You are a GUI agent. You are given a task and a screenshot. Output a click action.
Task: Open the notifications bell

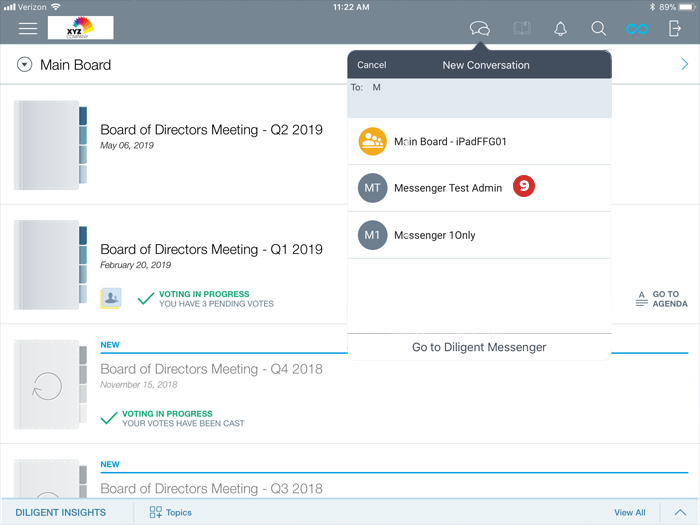(561, 29)
